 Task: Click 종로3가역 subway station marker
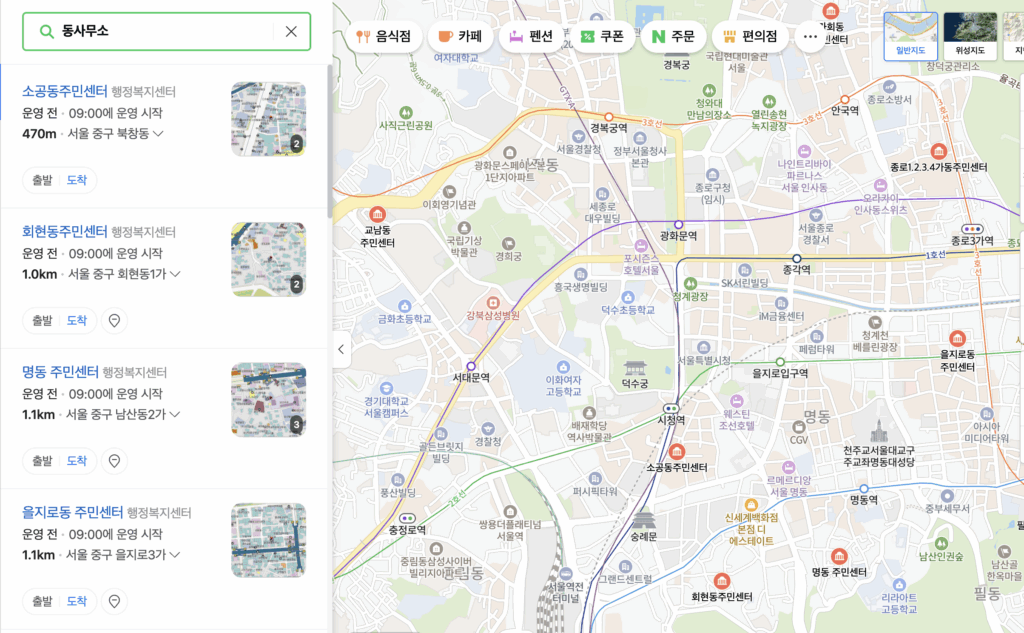[972, 229]
